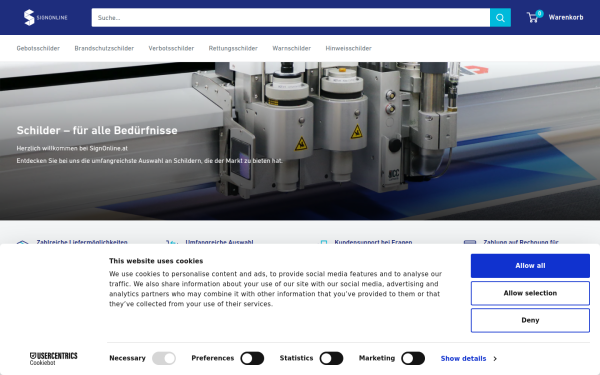
Task: Click the Warenkorb text link
Action: [566, 17]
